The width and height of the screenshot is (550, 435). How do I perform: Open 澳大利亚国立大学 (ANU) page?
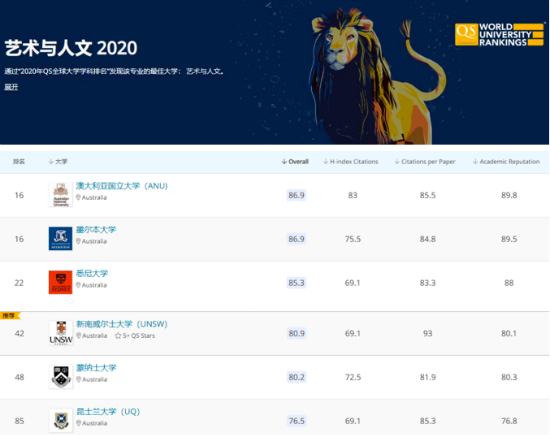click(x=122, y=186)
